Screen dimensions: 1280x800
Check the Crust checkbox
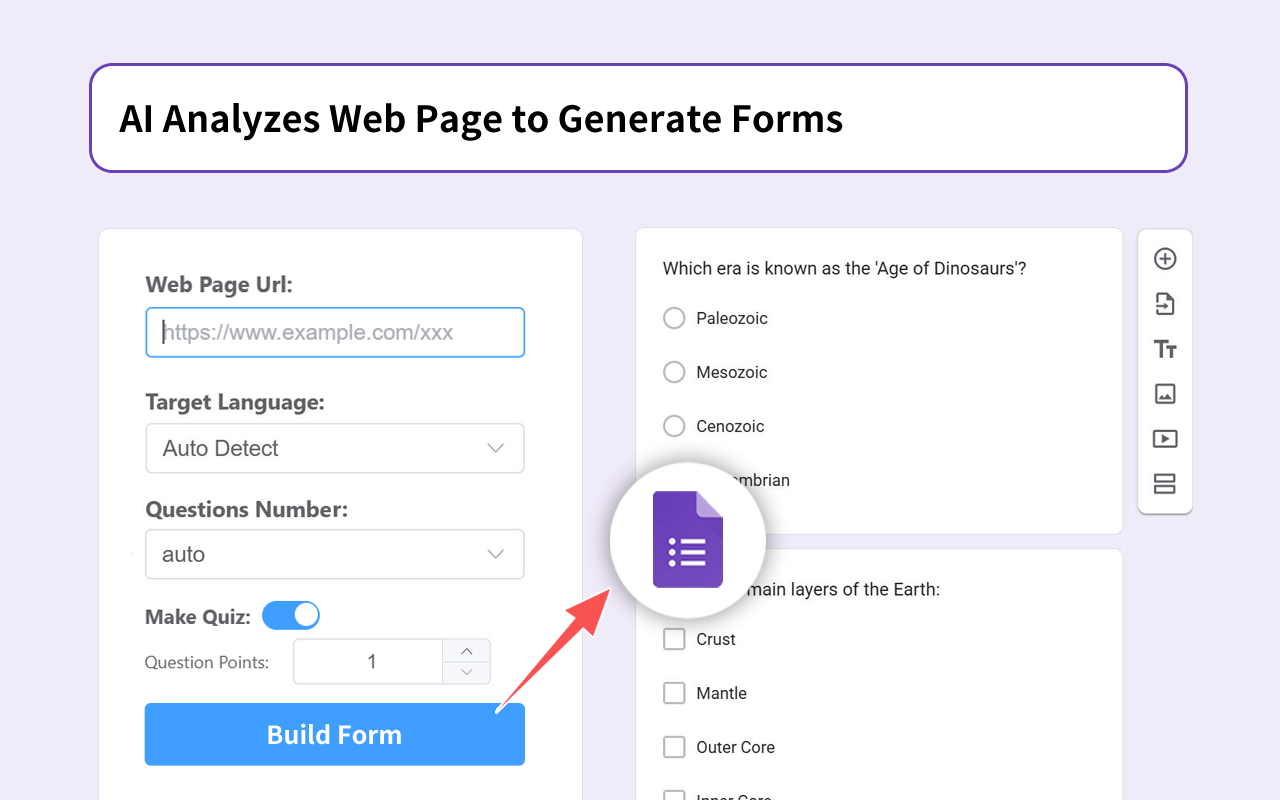tap(674, 639)
